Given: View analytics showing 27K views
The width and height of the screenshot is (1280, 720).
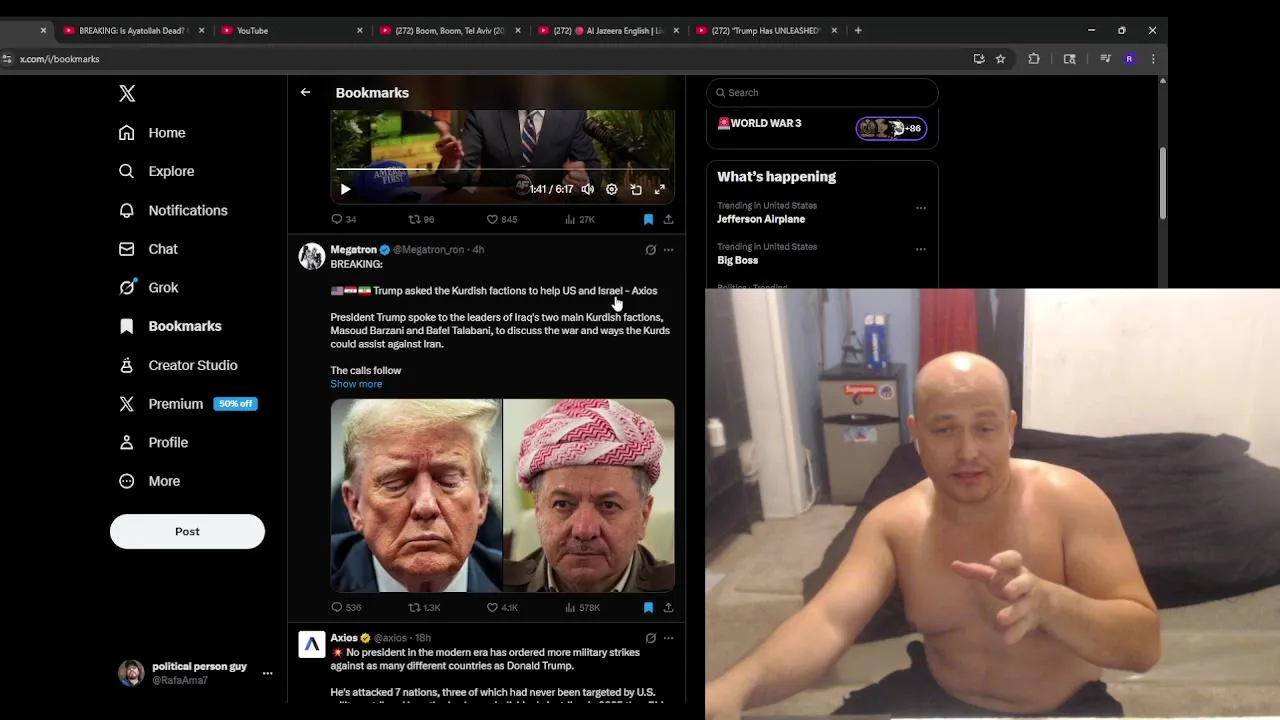Looking at the screenshot, I should tap(580, 219).
